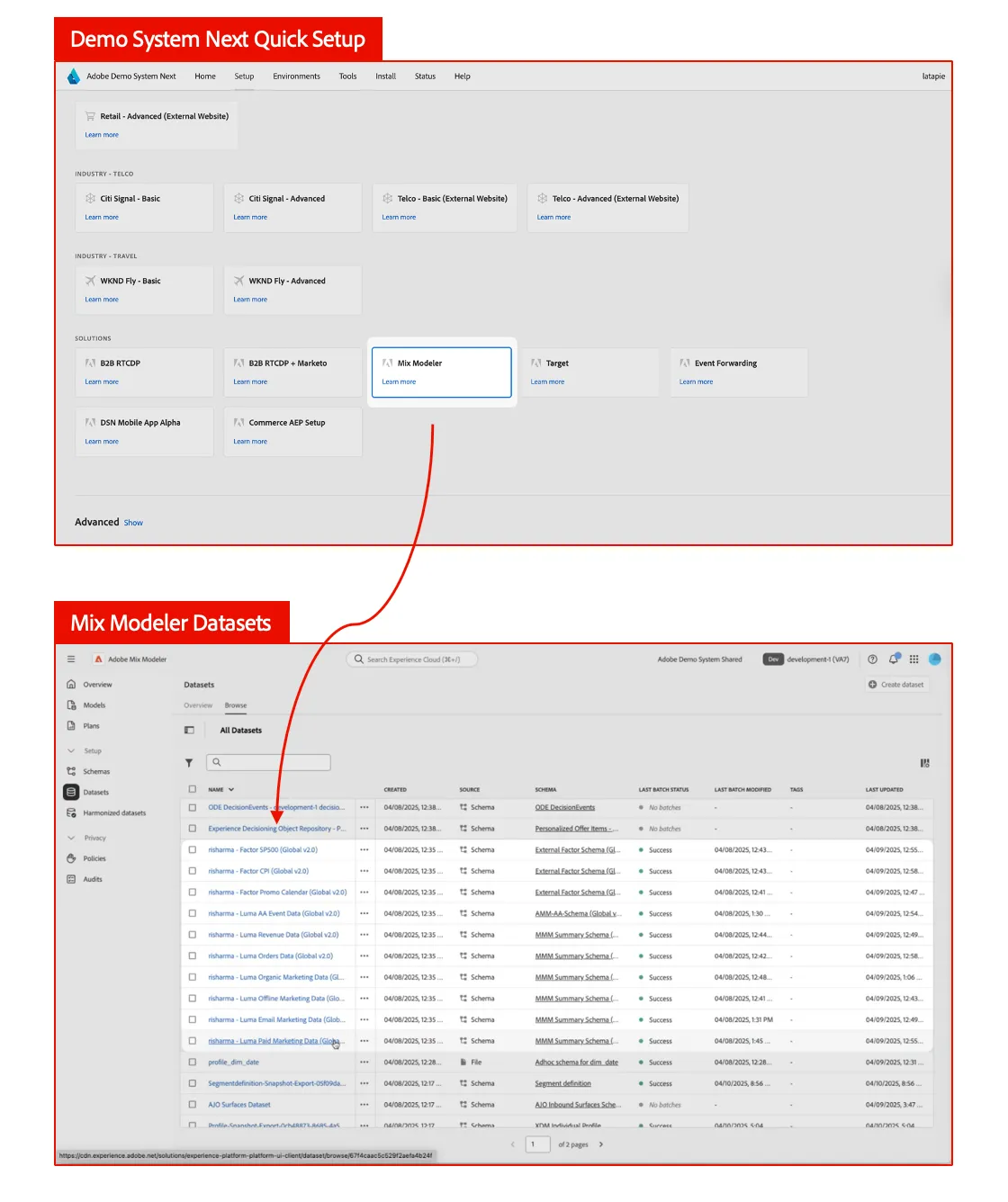
Task: Click the Adobe Demo System Next logo
Action: [x=74, y=76]
